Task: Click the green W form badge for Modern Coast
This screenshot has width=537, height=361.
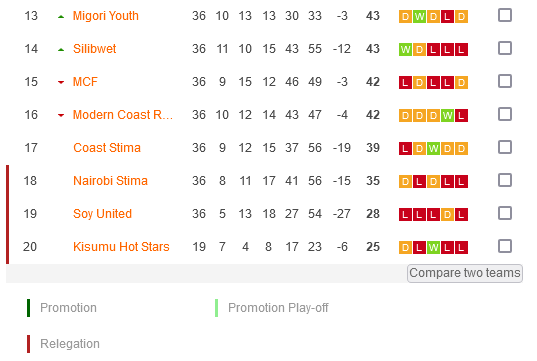Action: pyautogui.click(x=447, y=115)
